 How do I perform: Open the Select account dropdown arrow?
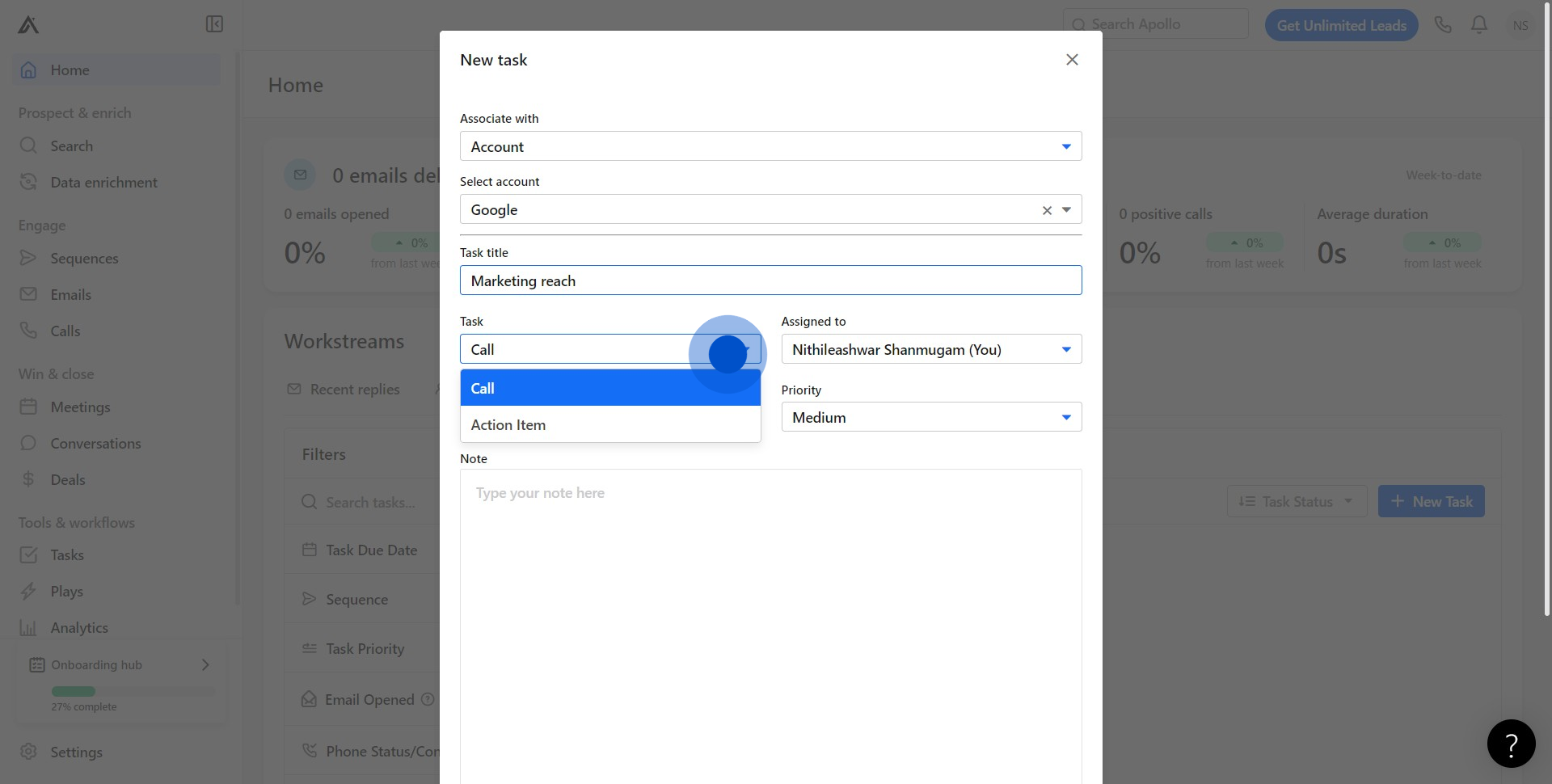(1066, 210)
